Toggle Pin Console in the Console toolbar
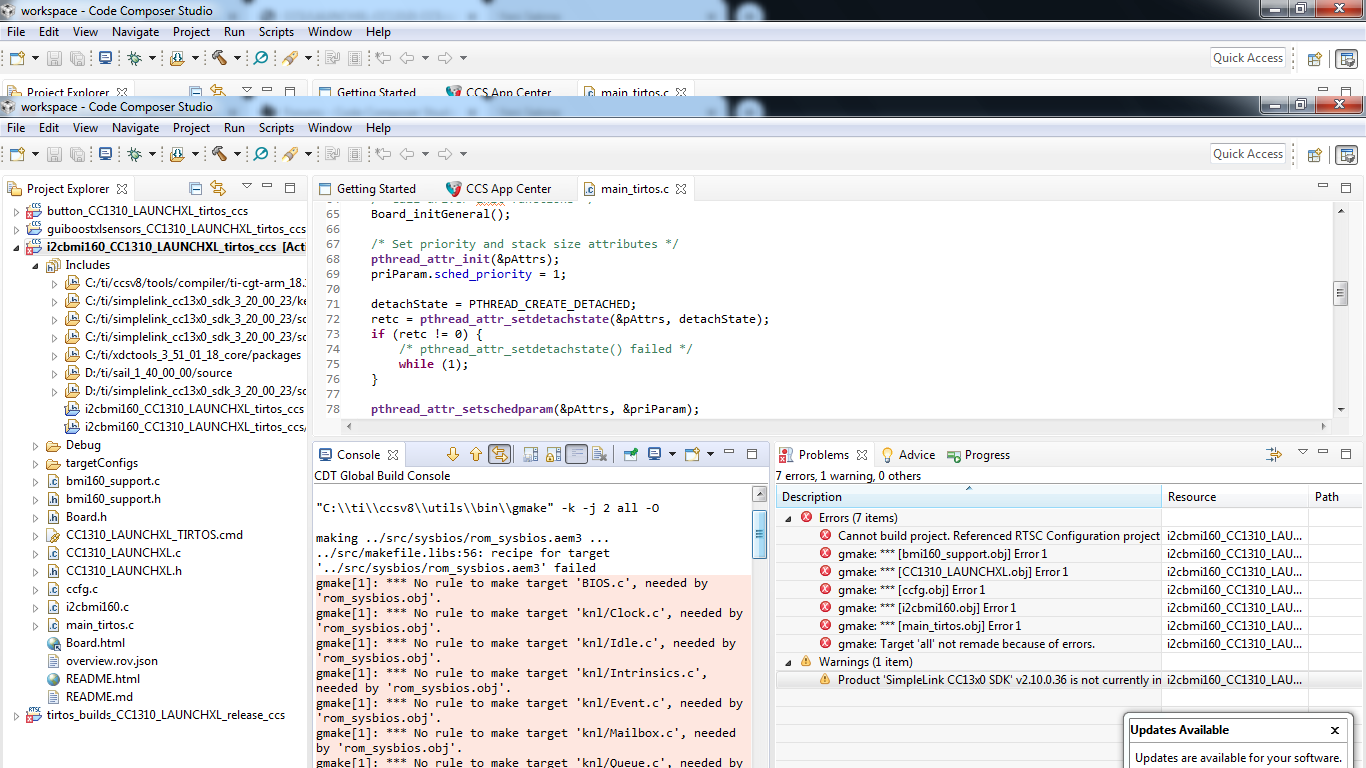1366x768 pixels. [631, 455]
